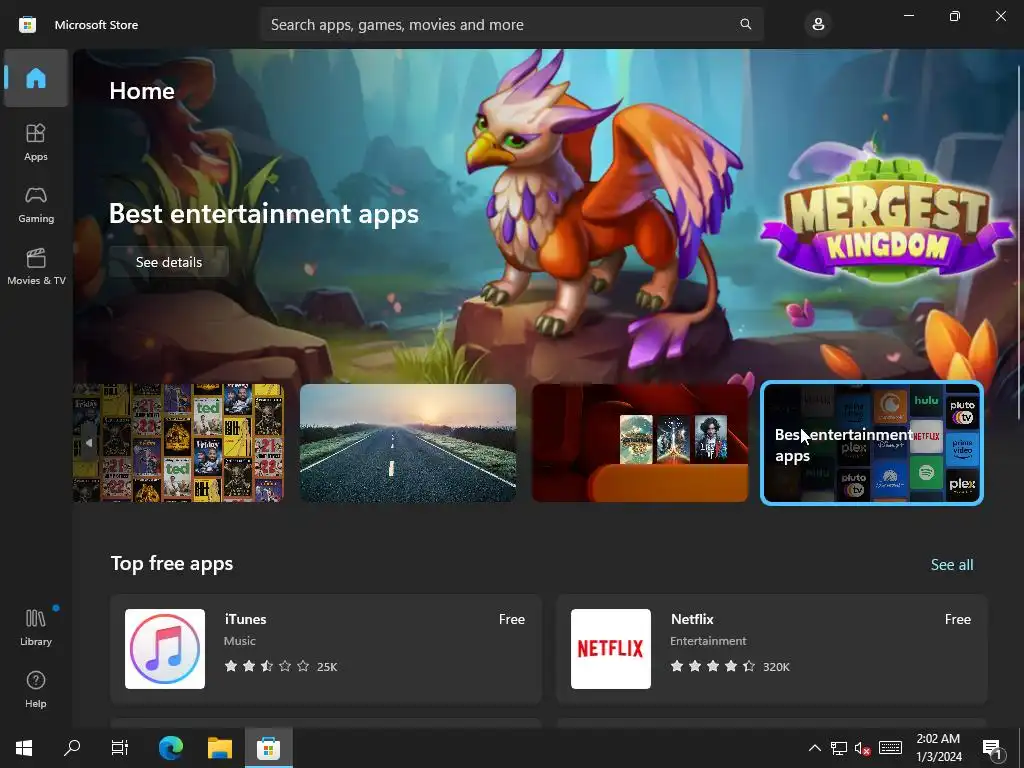Show hidden tray icons chevron
The image size is (1024, 768).
(814, 748)
